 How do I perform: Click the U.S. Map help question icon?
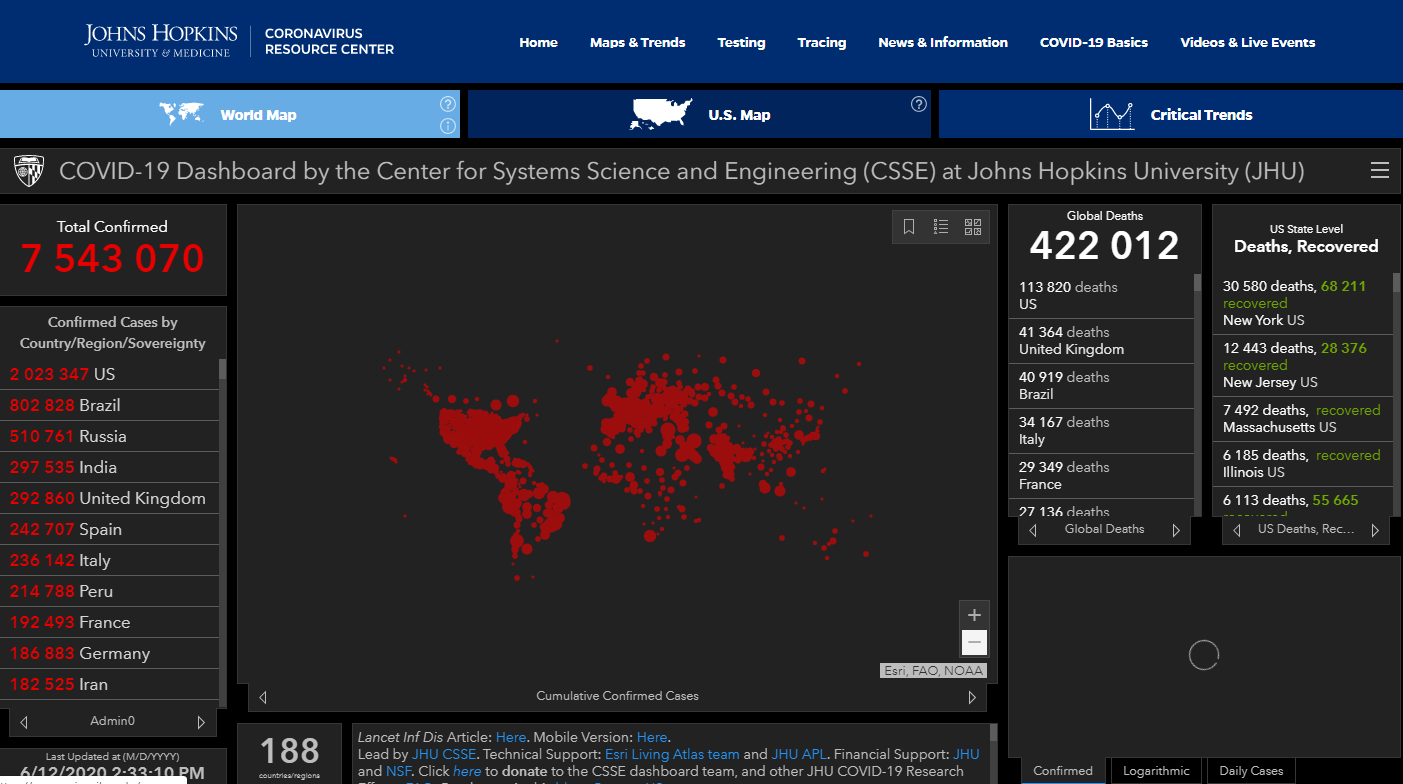click(x=918, y=104)
